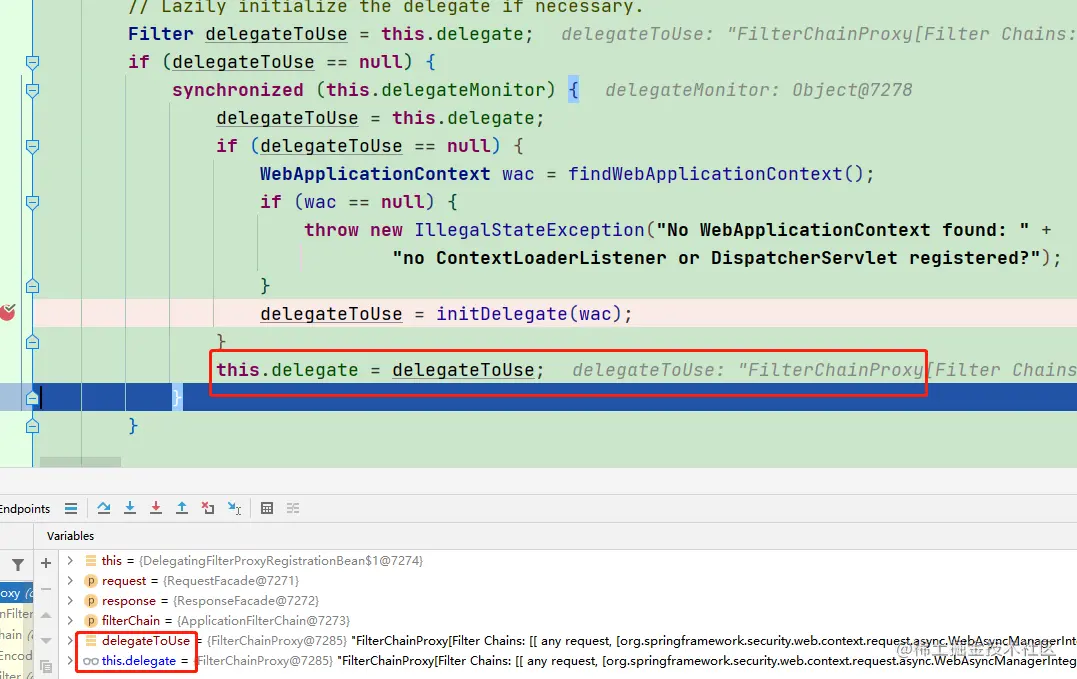This screenshot has width=1077, height=679.
Task: Click the remove watch minus icon
Action: click(x=46, y=588)
